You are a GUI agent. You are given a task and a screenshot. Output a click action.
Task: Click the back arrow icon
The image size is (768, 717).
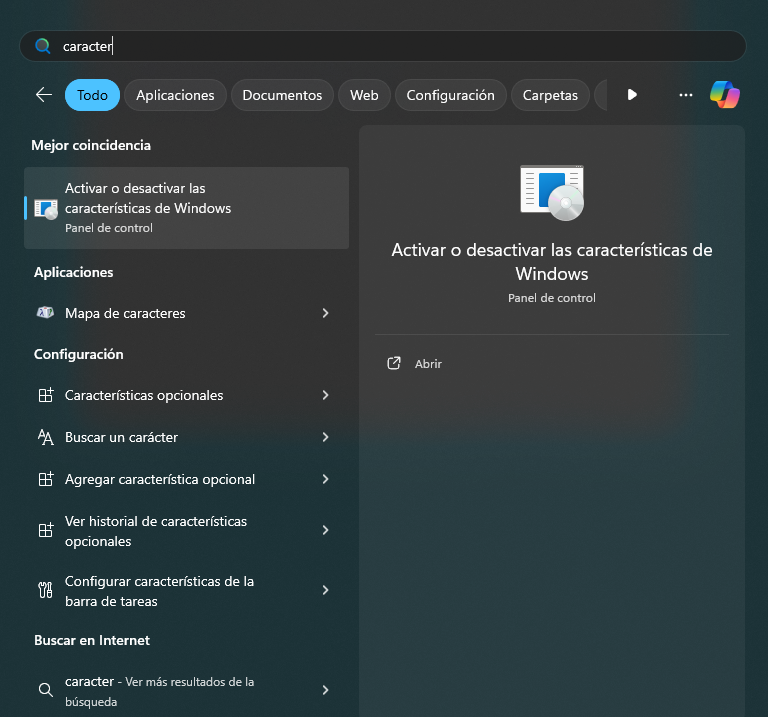[x=44, y=95]
